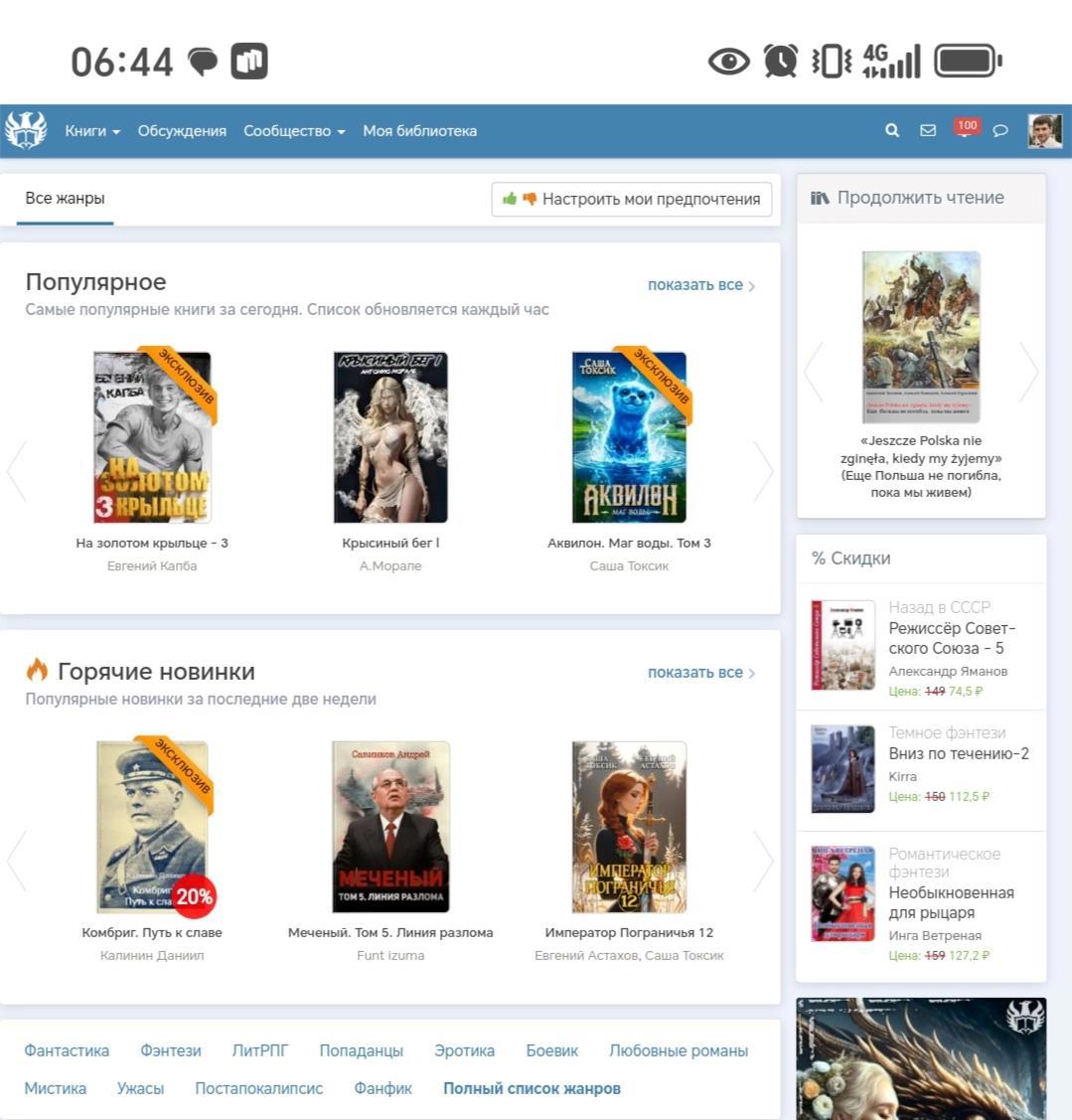Open the Jeszcze Polska nie zginęła cover
The width and height of the screenshot is (1072, 1120).
point(921,337)
